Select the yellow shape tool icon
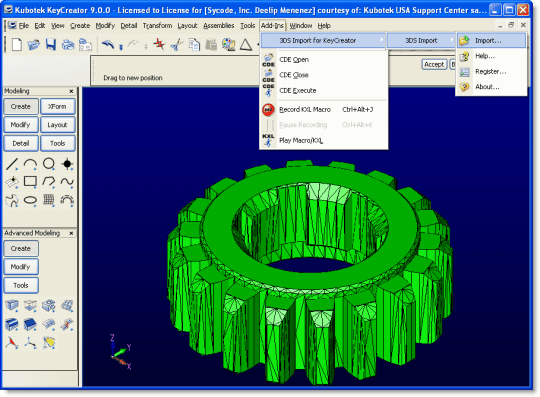 coord(49,343)
